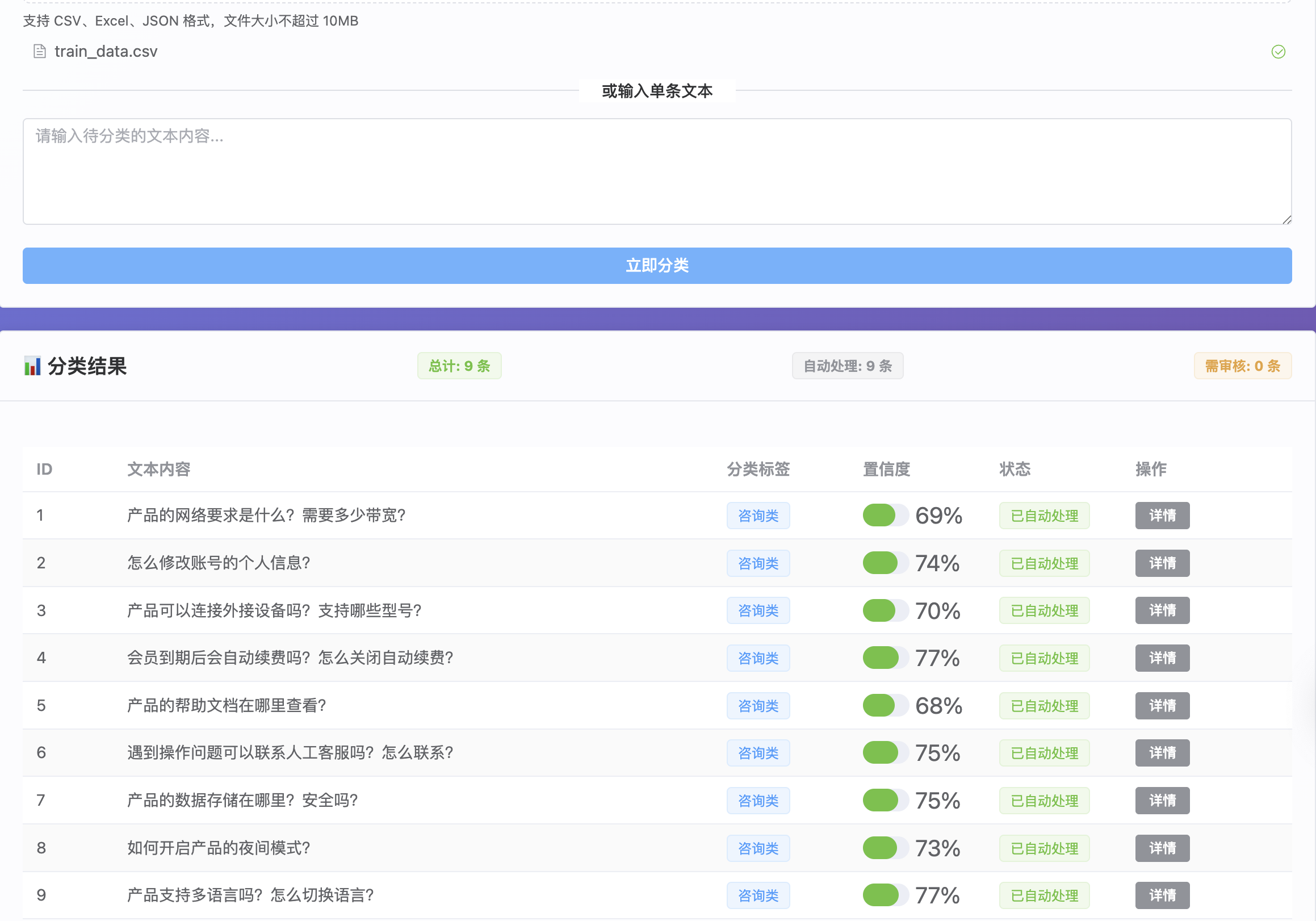
Task: Click the 分类标签 column header
Action: (x=758, y=470)
